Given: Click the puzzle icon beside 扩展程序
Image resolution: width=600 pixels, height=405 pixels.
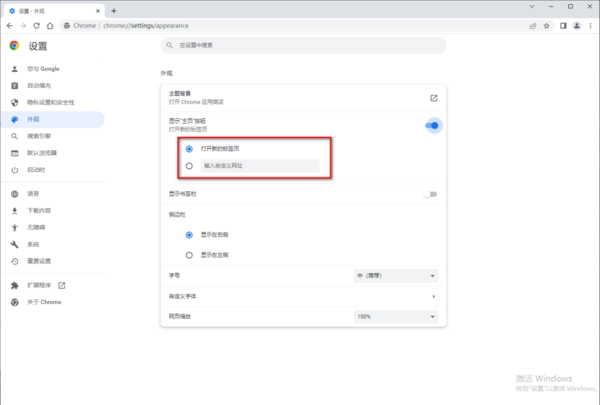Looking at the screenshot, I should [x=15, y=285].
